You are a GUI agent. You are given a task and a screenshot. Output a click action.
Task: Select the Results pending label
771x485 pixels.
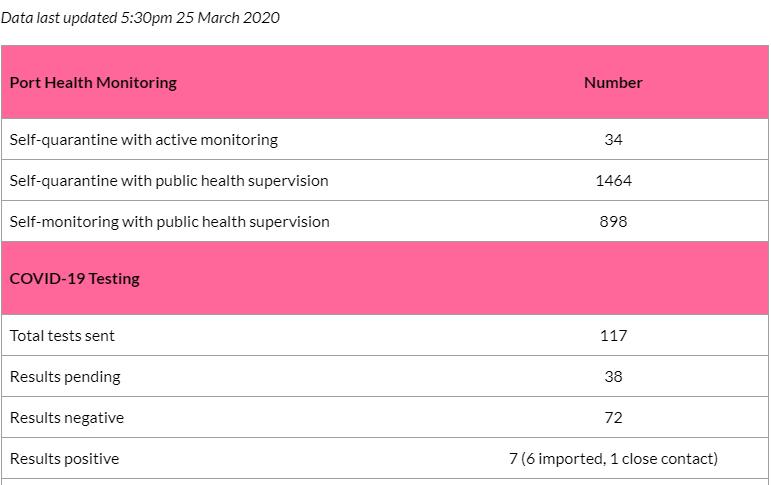65,377
